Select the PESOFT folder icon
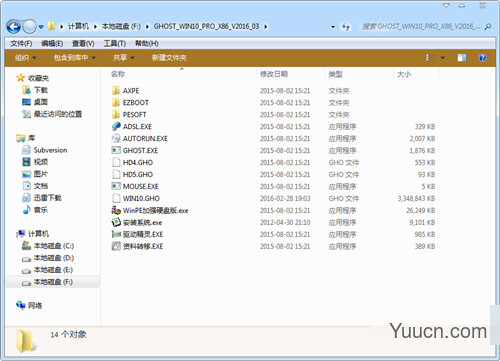The image size is (500, 361). click(116, 114)
